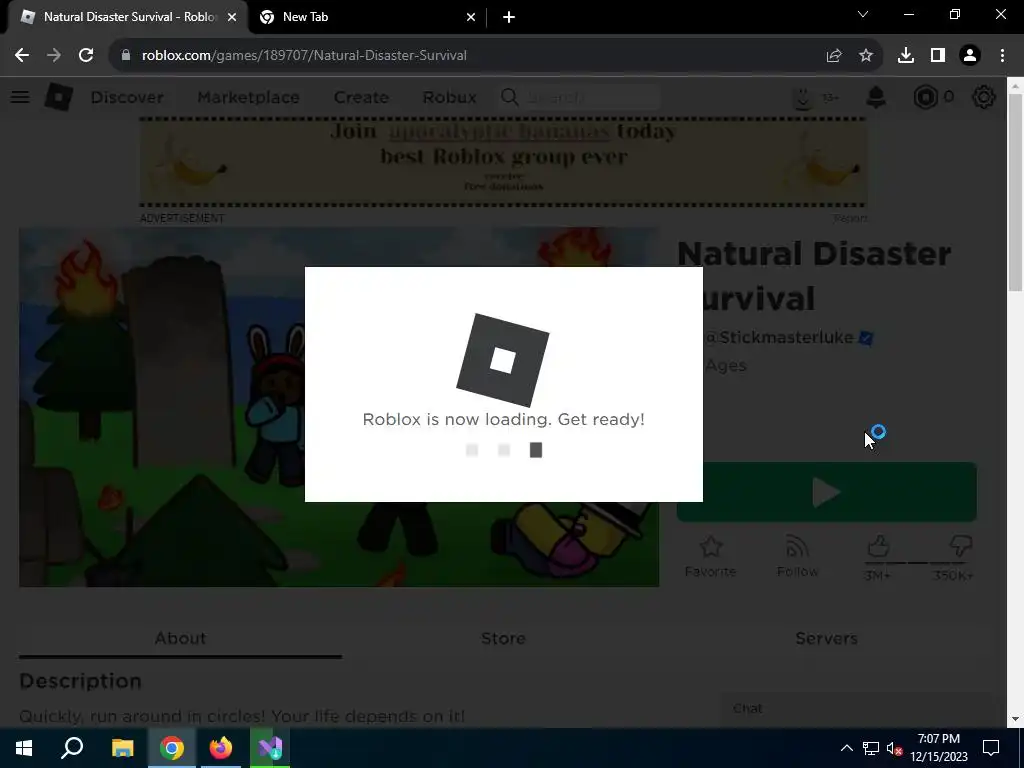Open Roblox hamburger navigation menu
Screen dimensions: 1024x768
[20, 97]
